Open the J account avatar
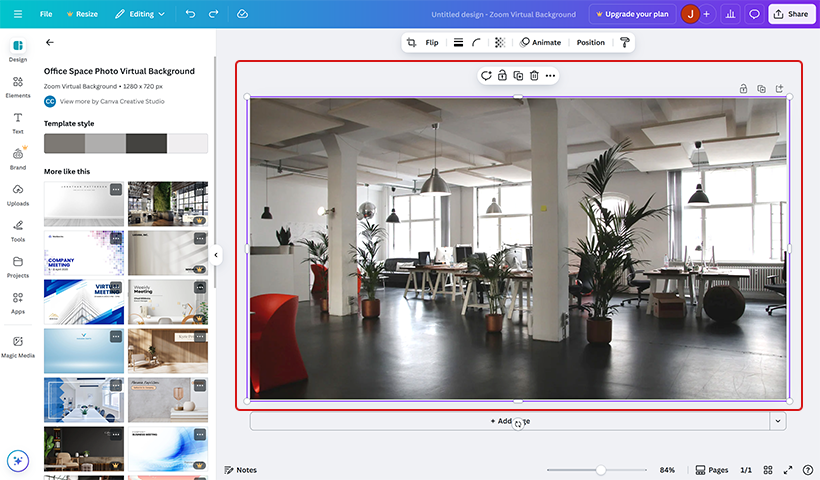The width and height of the screenshot is (820, 480). (x=690, y=14)
